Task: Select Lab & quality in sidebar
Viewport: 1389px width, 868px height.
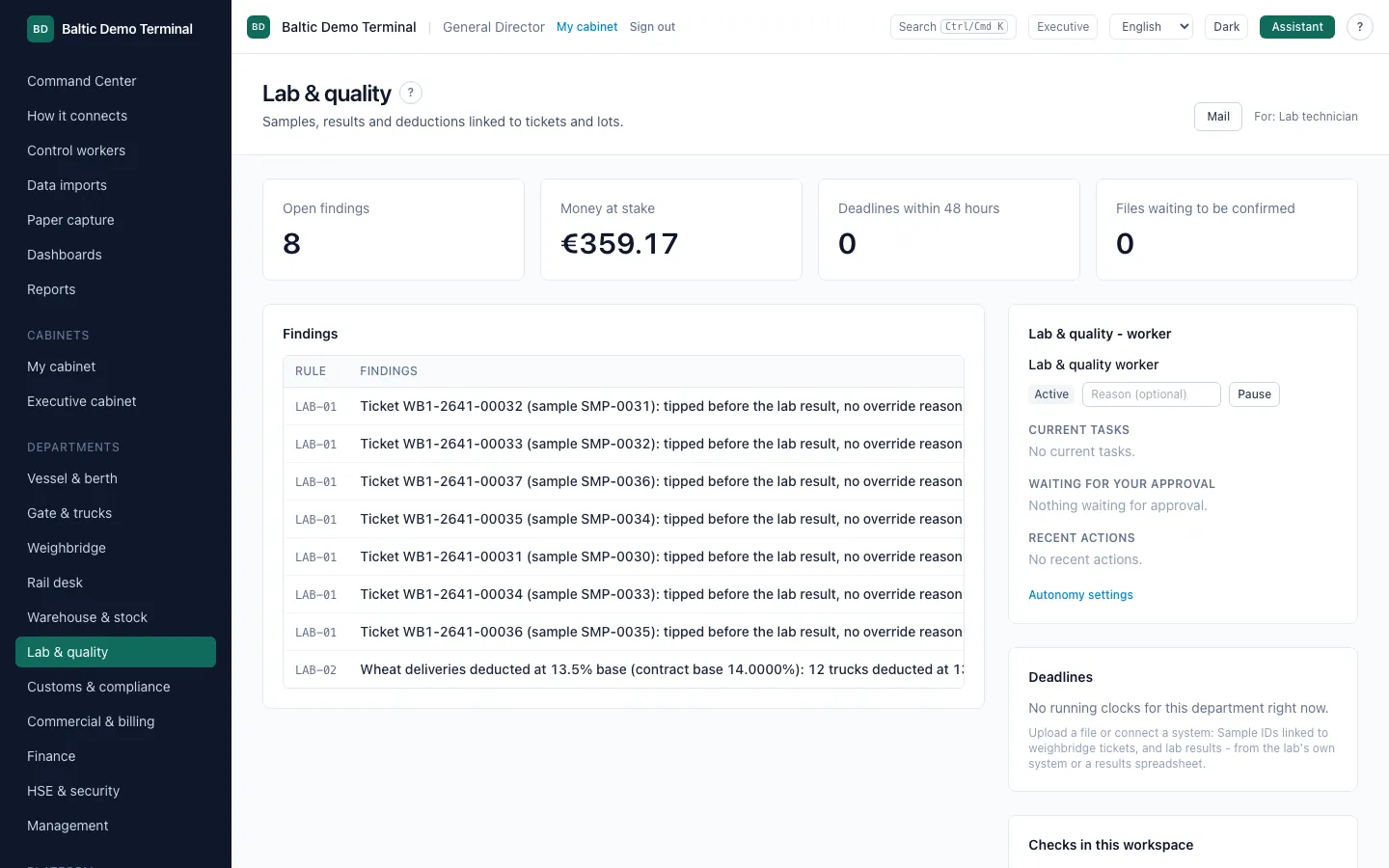Action: (x=116, y=652)
